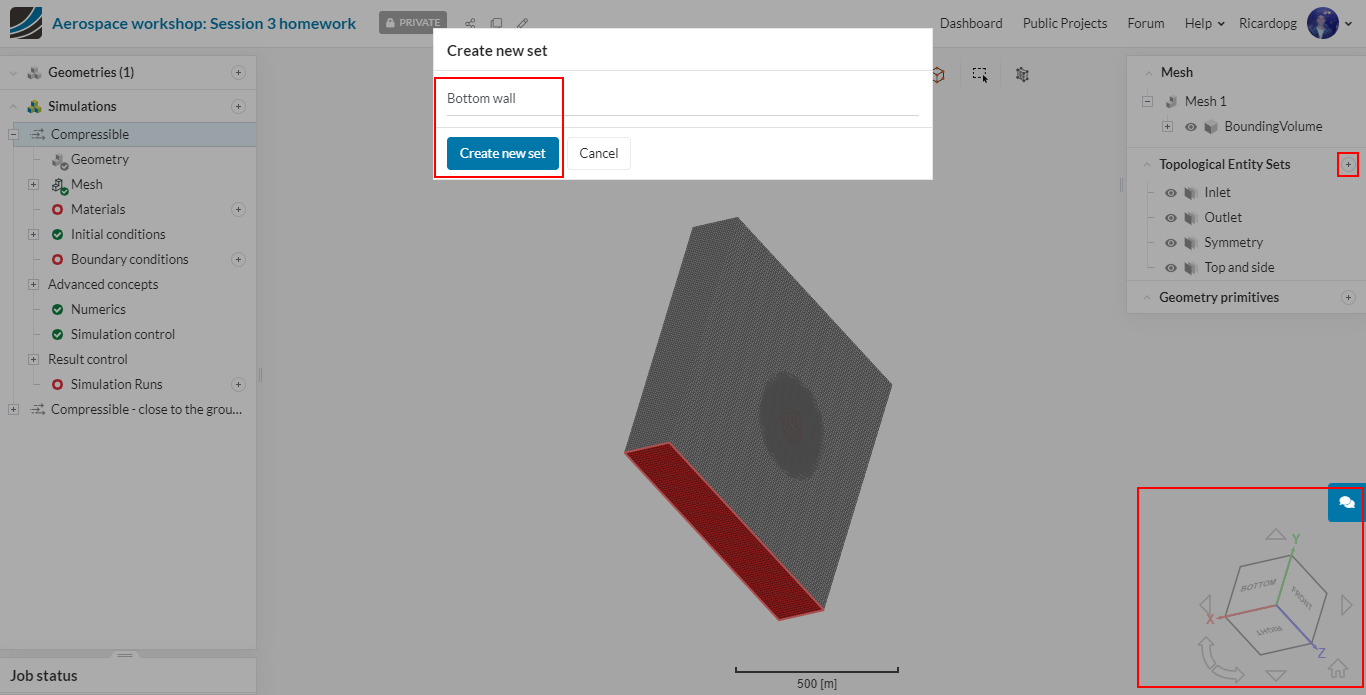
Task: Collapse the Mesh 1 tree node
Action: [x=1147, y=101]
